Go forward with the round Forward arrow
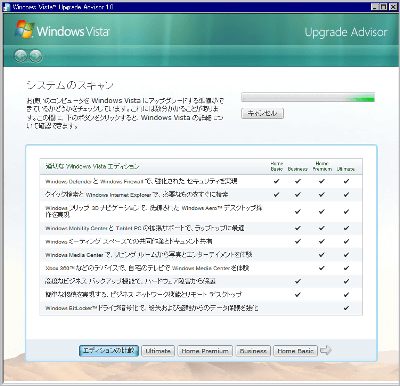 (x=36, y=56)
